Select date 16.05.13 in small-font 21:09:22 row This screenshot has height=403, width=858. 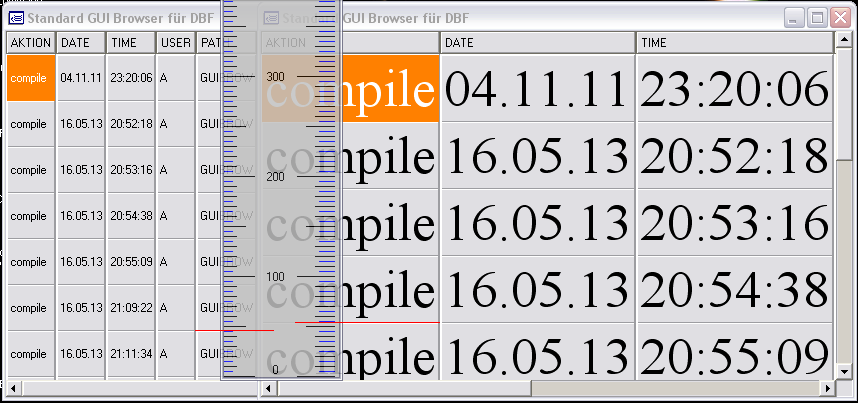(x=81, y=308)
